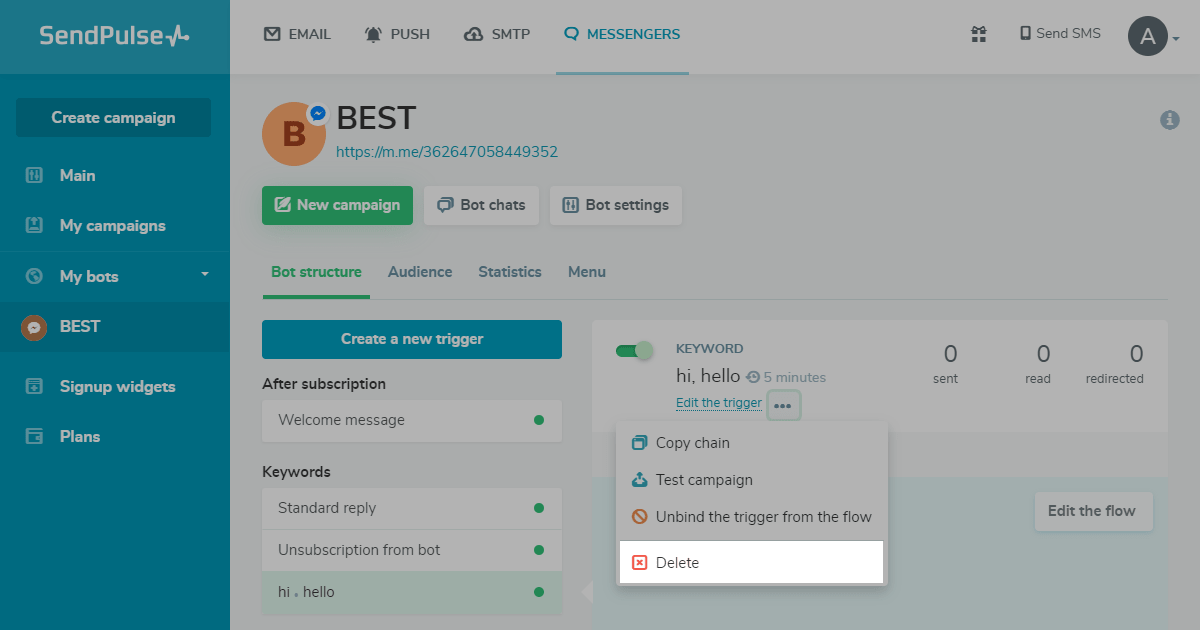Open Bot chats

pyautogui.click(x=481, y=205)
